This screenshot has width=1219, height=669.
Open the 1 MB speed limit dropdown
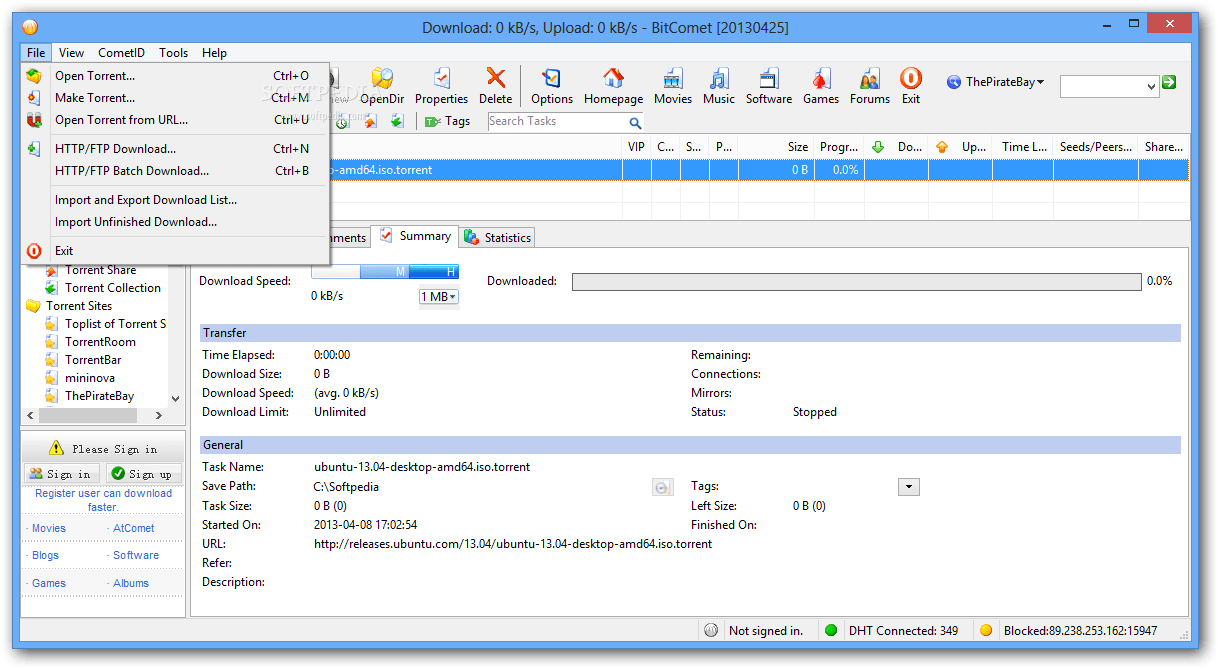pyautogui.click(x=438, y=297)
